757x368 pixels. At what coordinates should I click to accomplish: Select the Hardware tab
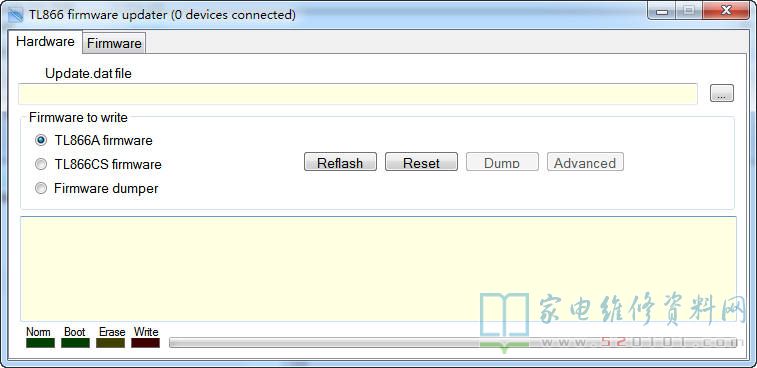tap(45, 42)
